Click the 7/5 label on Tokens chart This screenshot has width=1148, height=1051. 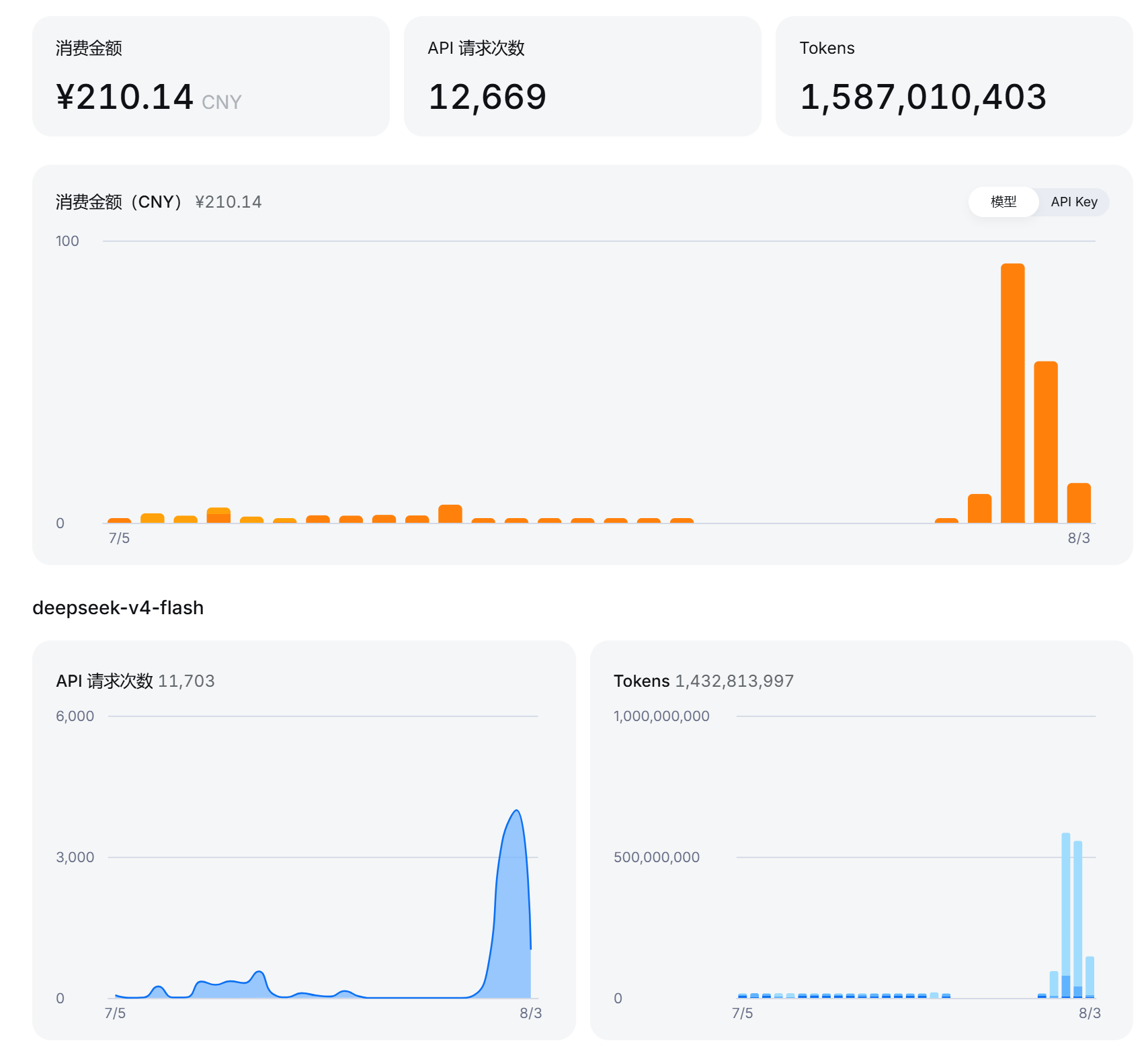pyautogui.click(x=742, y=1013)
